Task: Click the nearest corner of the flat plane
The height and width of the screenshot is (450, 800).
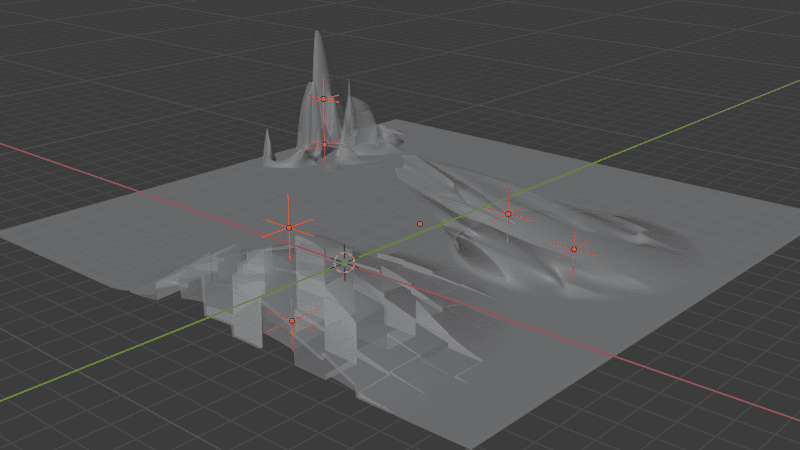Action: [x=474, y=447]
